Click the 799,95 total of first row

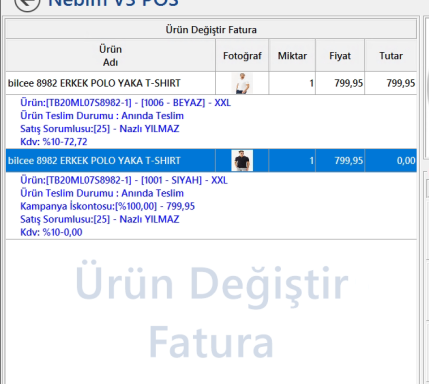pyautogui.click(x=401, y=83)
